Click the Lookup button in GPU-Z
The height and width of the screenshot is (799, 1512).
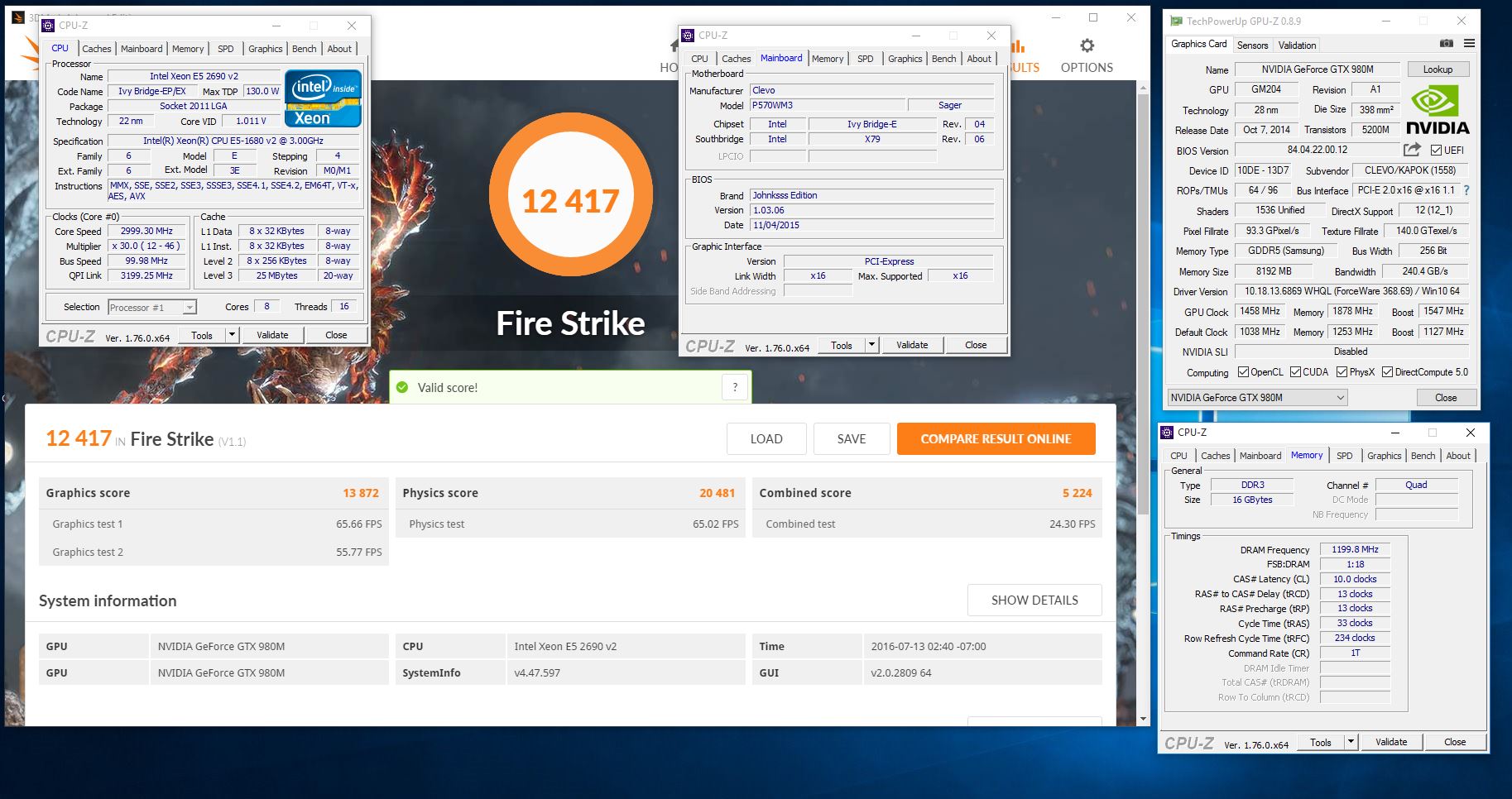tap(1438, 69)
